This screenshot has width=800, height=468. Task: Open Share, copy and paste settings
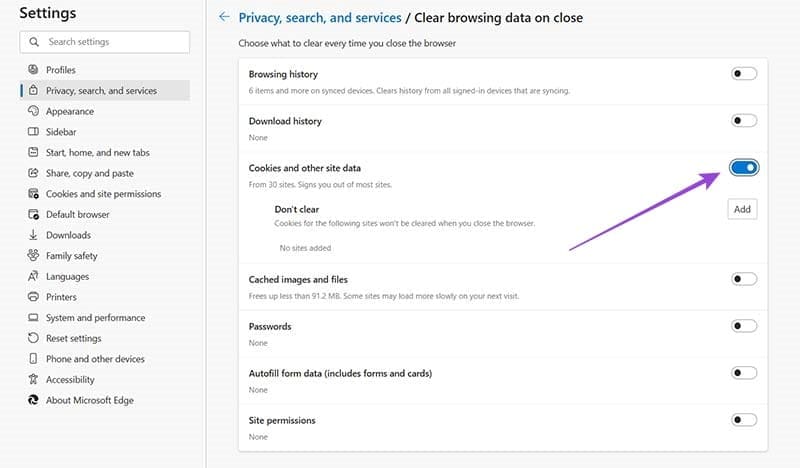coord(105,173)
